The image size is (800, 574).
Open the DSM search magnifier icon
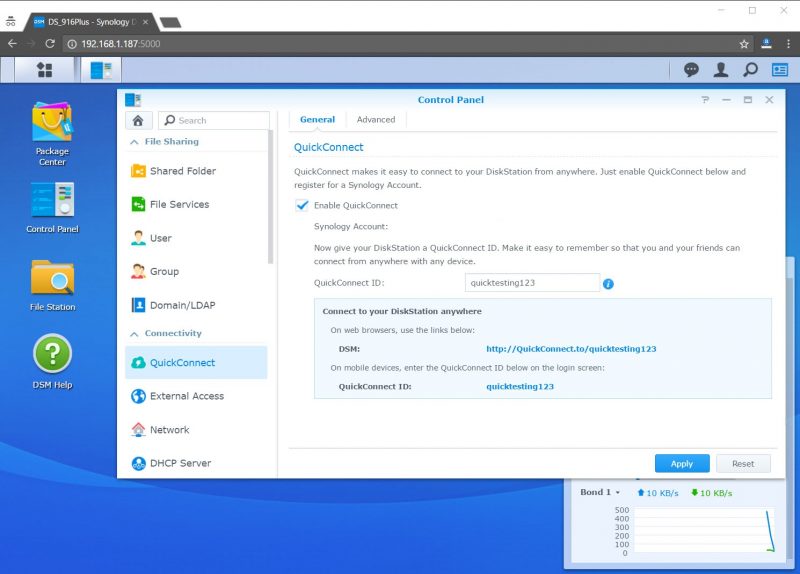click(x=750, y=70)
